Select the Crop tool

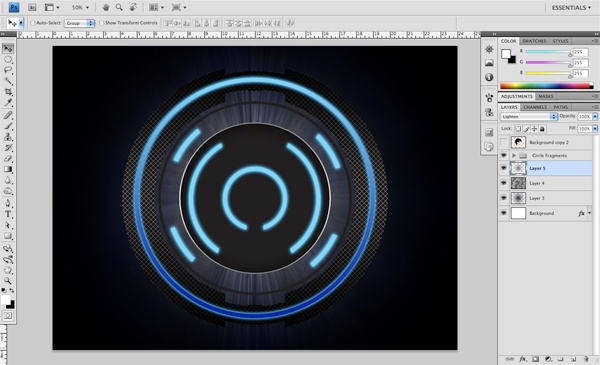tap(8, 91)
